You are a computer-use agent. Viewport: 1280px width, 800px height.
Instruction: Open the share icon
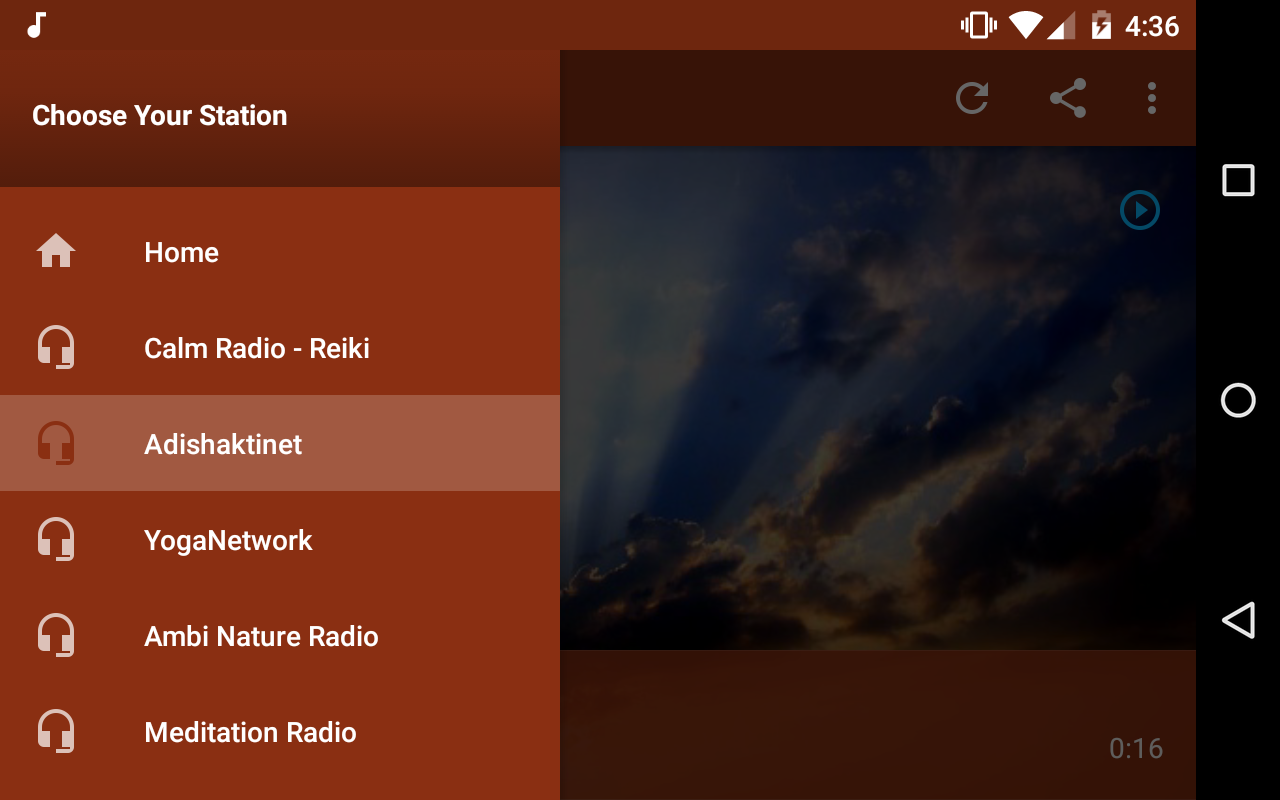(x=1068, y=98)
